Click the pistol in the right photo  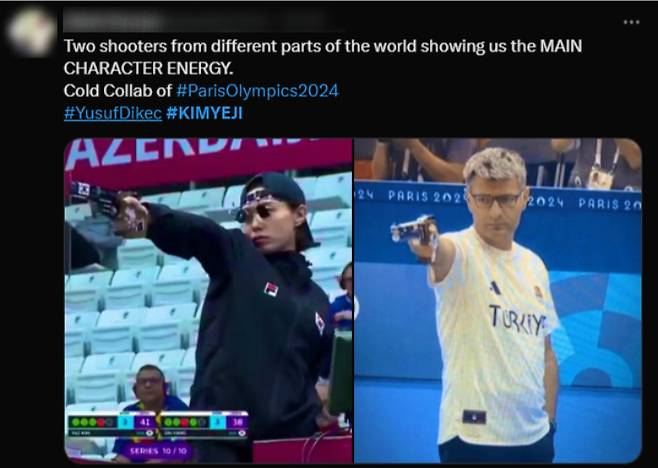pyautogui.click(x=413, y=230)
